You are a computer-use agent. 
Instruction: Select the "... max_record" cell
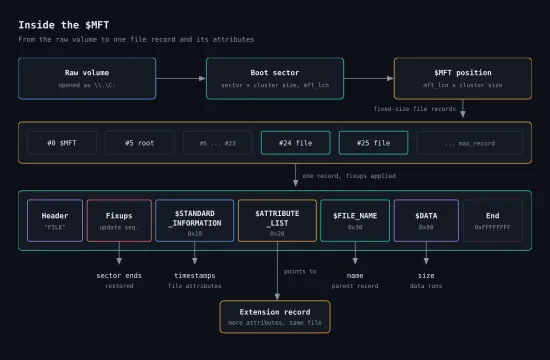pyautogui.click(x=470, y=143)
